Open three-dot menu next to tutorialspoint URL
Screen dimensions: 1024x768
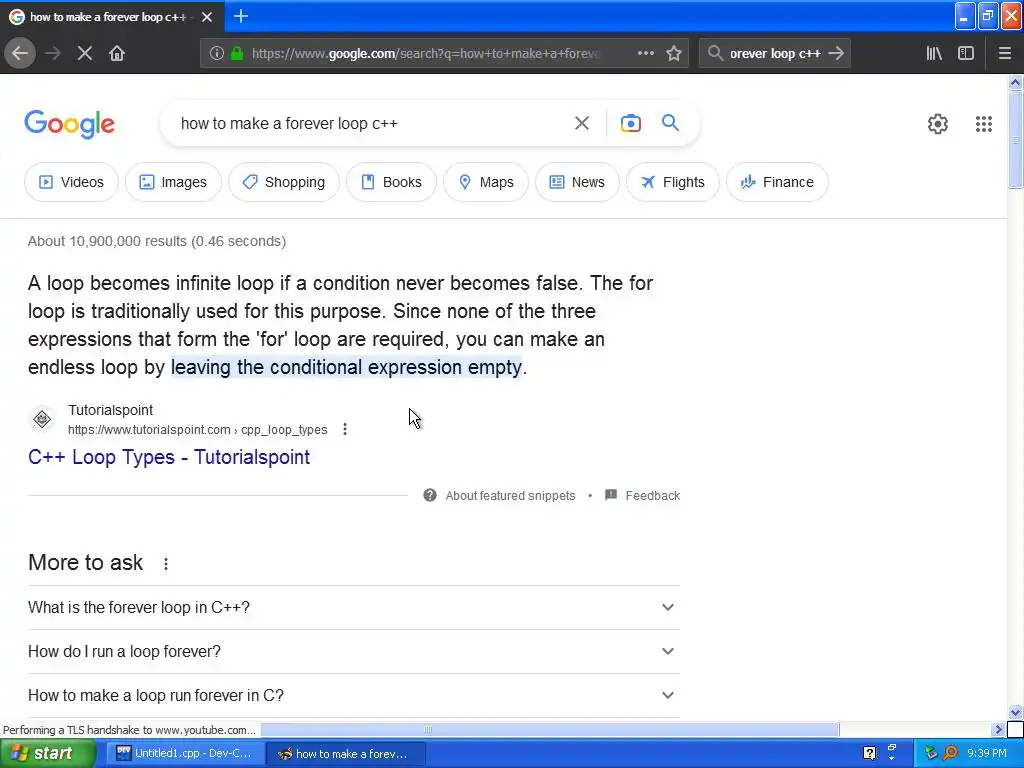[x=345, y=429]
